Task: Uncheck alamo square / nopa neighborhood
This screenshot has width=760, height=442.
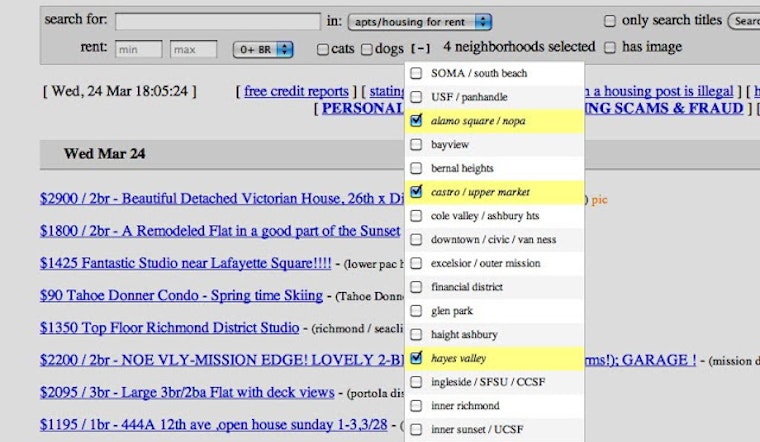Action: coord(416,120)
